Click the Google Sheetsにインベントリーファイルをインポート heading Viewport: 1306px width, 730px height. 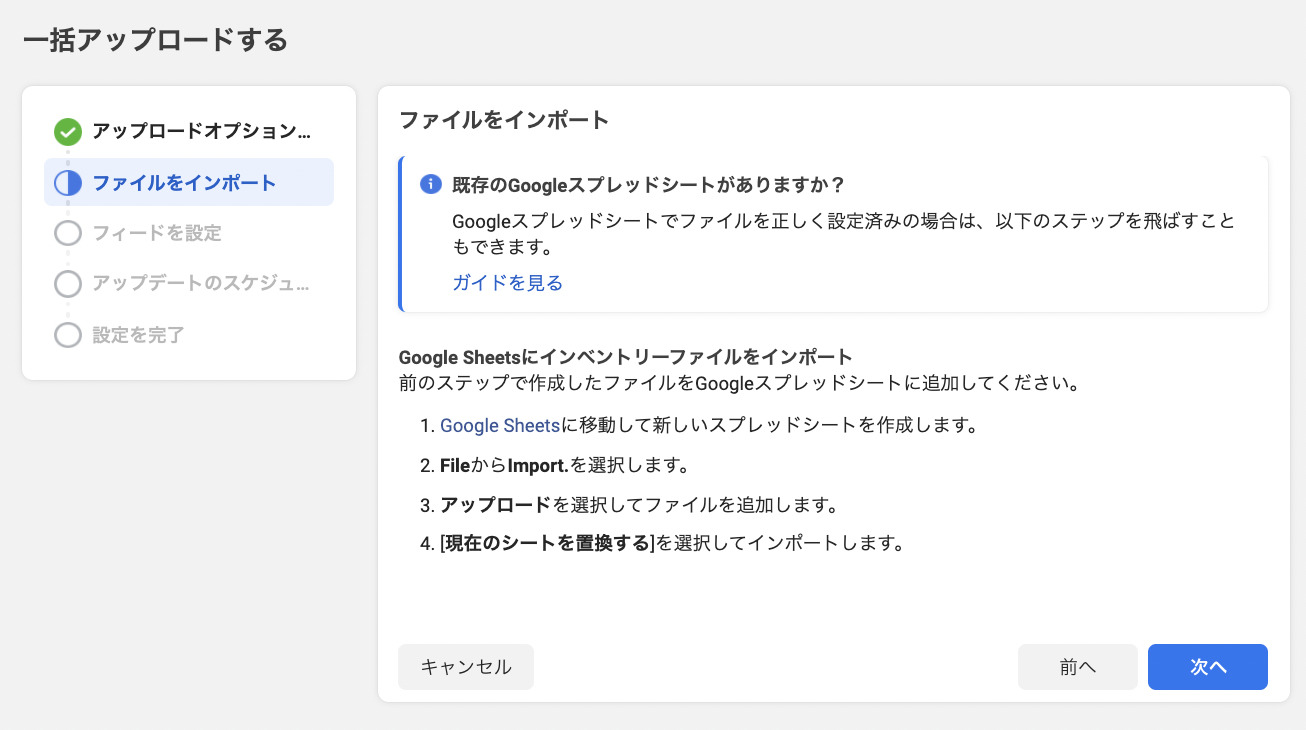625,357
